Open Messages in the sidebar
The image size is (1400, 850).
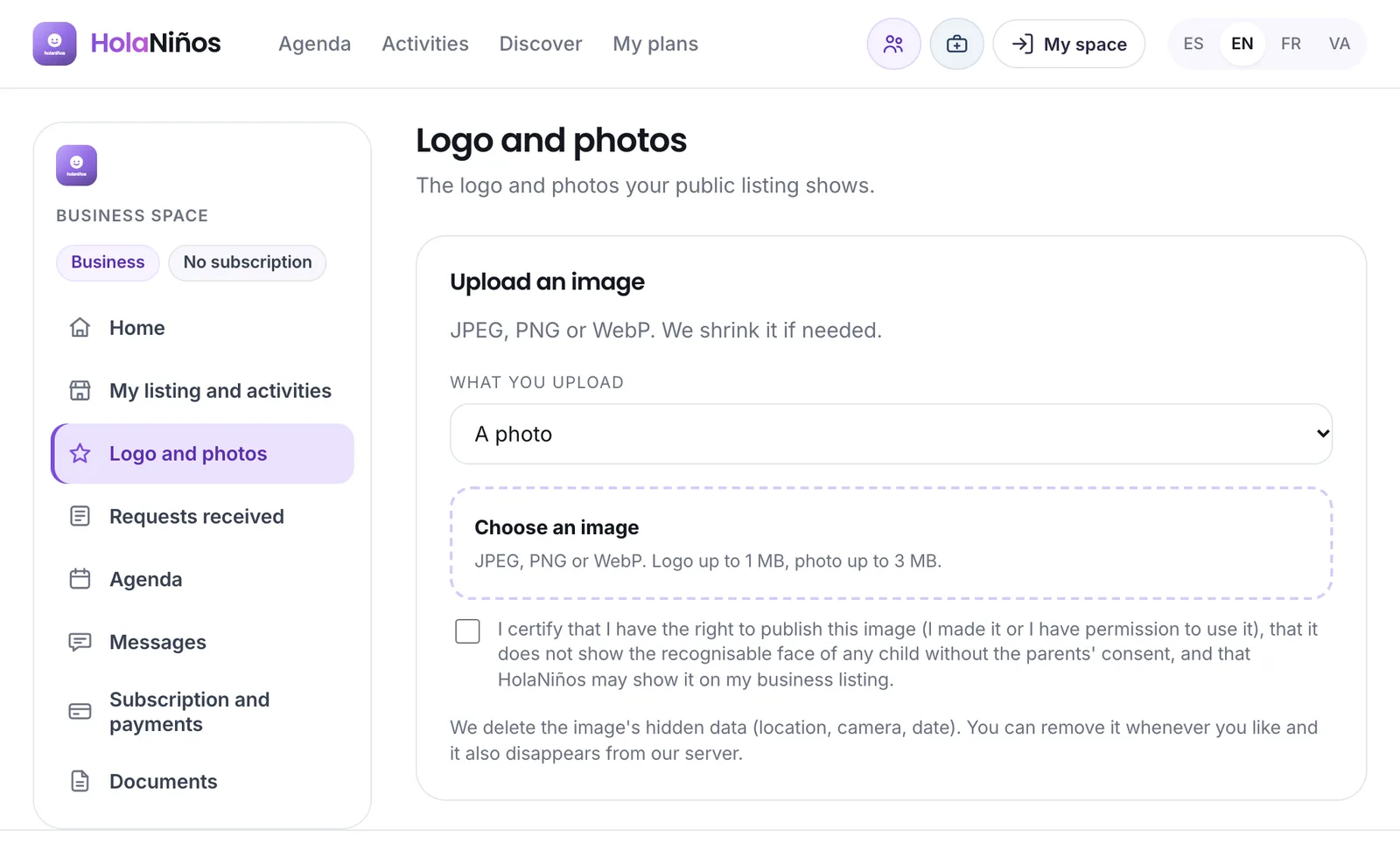203,643
